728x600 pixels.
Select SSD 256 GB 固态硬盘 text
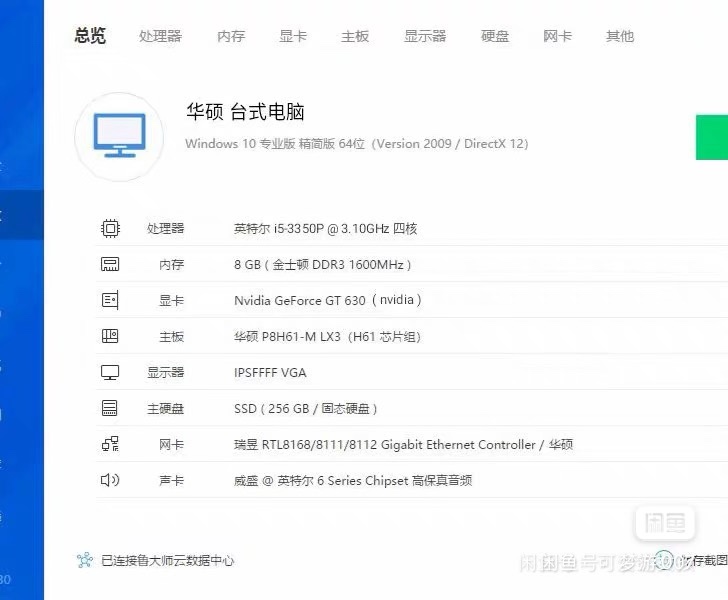(306, 409)
